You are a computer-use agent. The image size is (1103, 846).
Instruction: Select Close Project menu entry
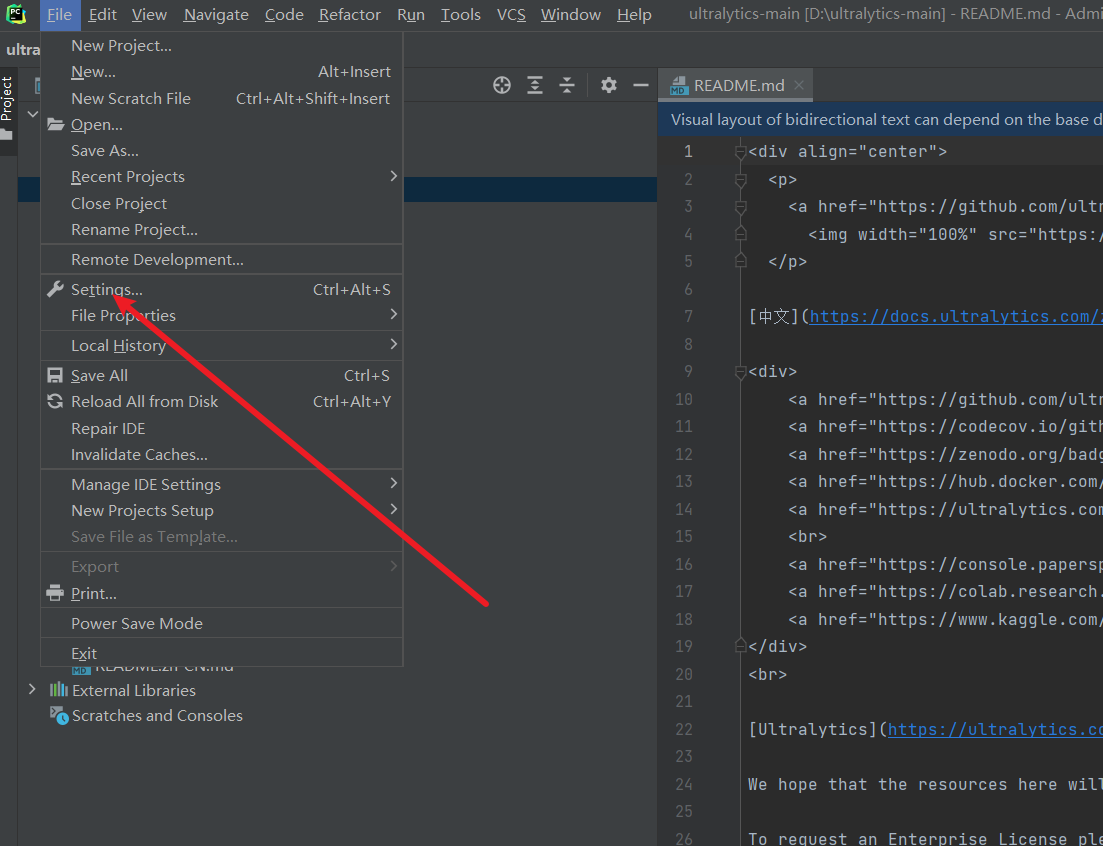click(222, 203)
